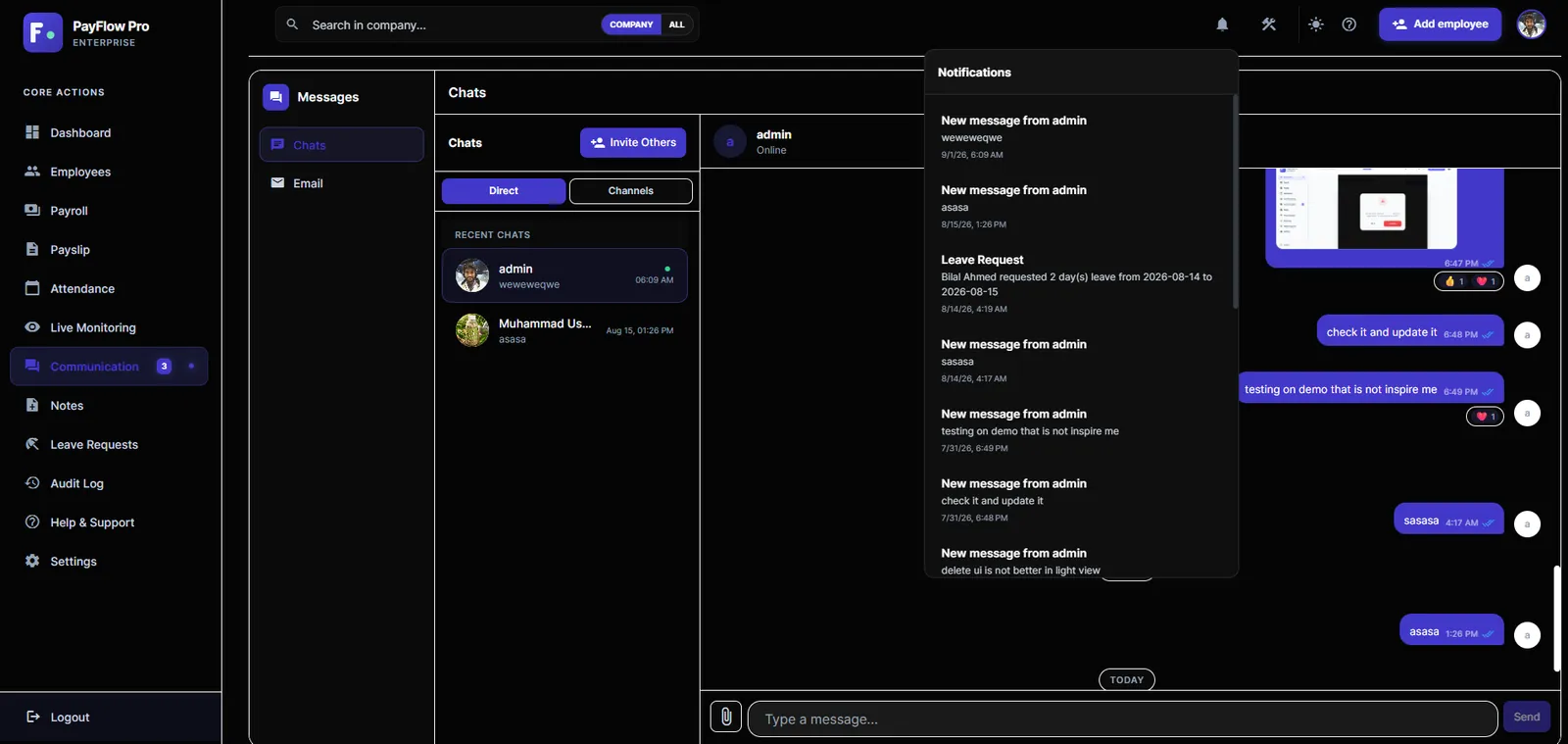Click the Send message button

pos(1526,718)
